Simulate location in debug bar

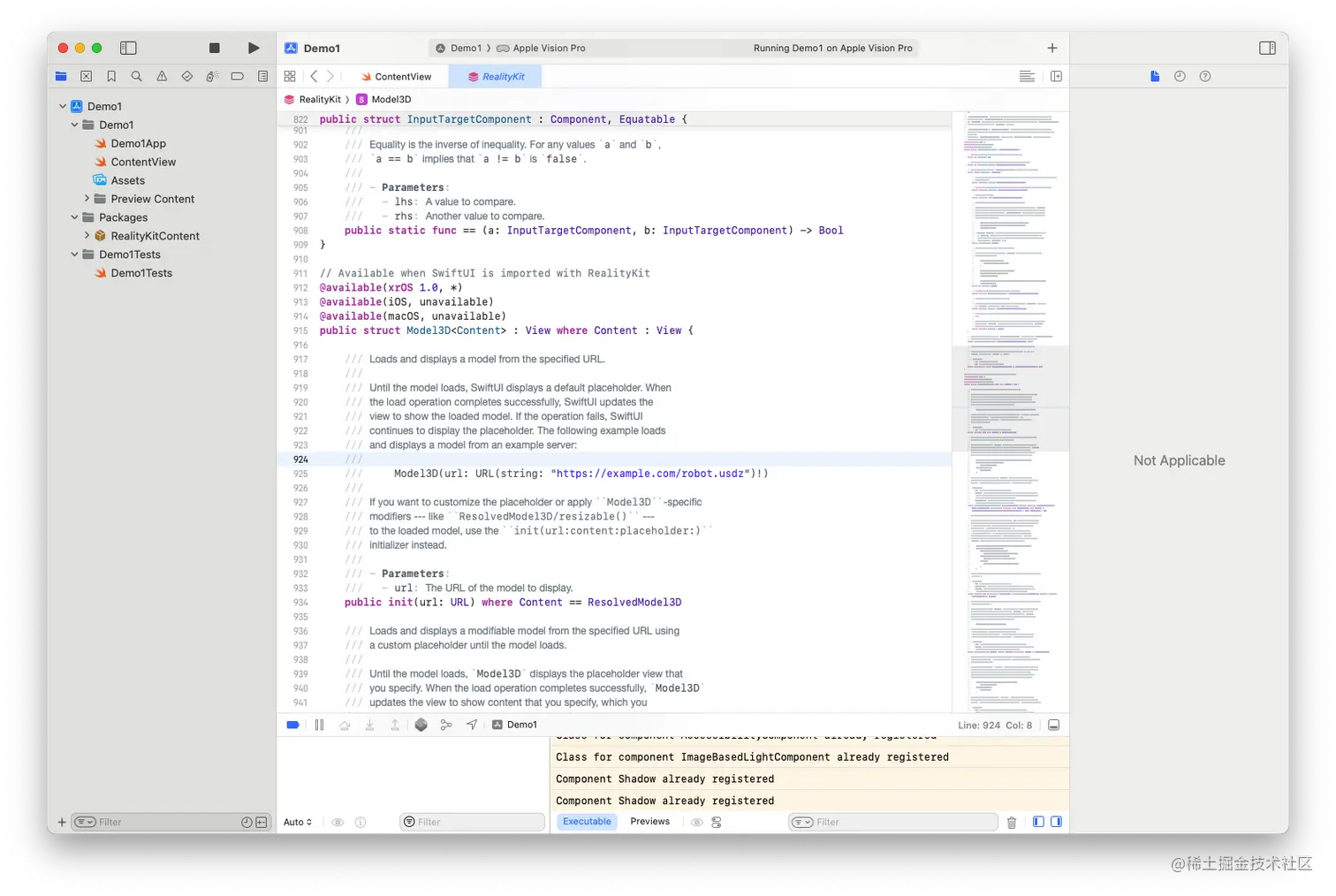click(x=472, y=725)
